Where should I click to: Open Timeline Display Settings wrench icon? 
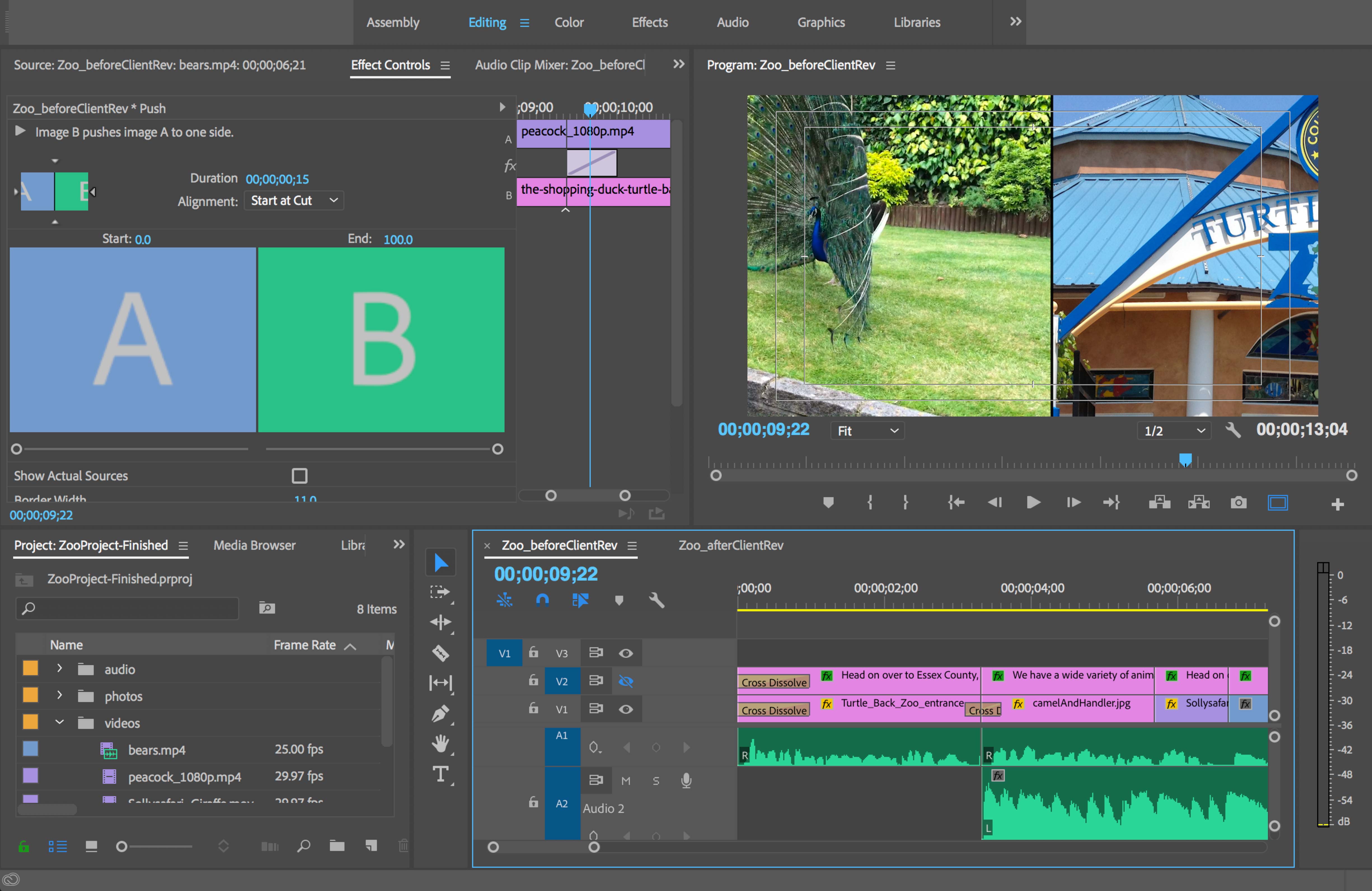pyautogui.click(x=657, y=600)
